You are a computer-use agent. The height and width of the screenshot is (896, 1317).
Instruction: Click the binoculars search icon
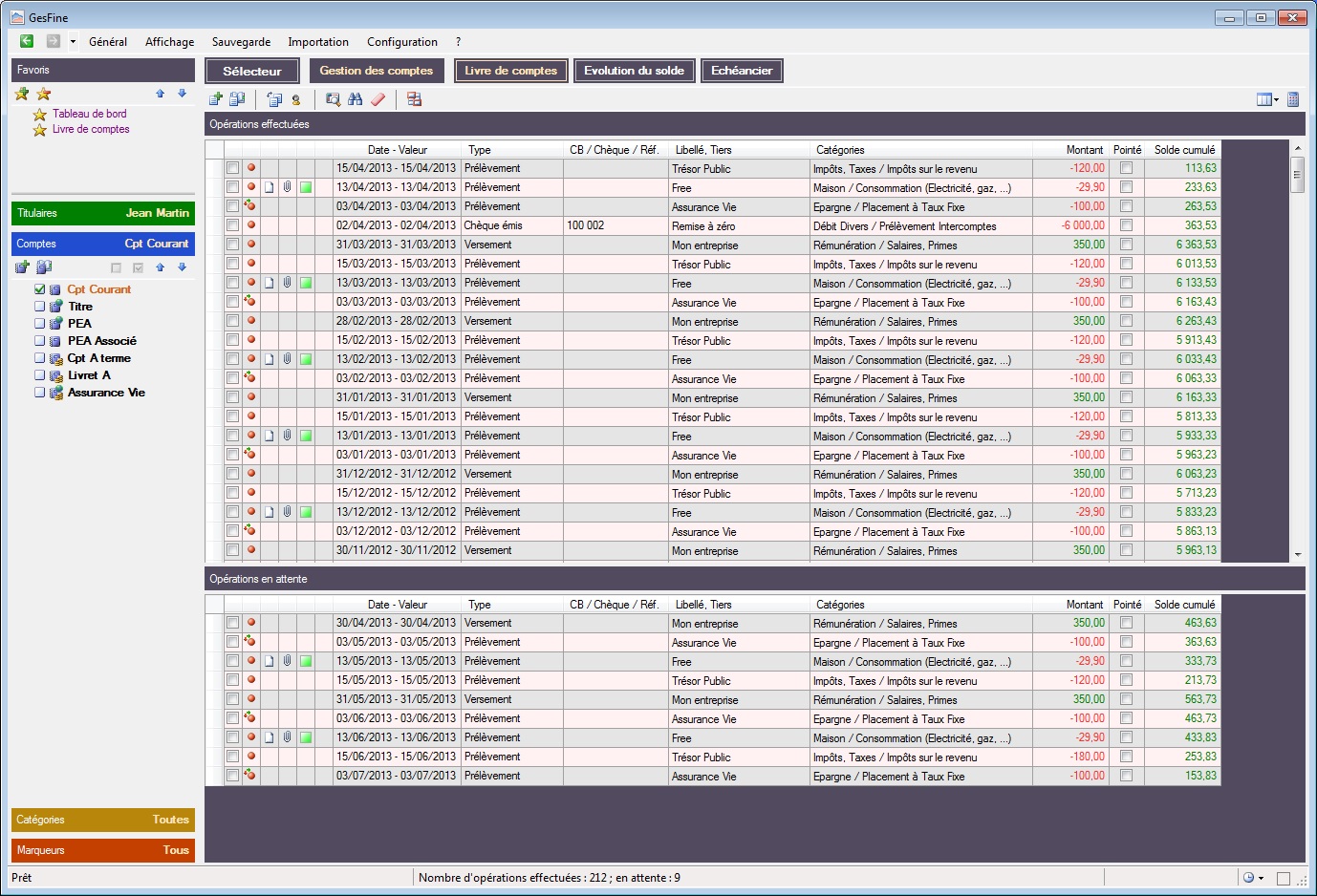pos(356,99)
